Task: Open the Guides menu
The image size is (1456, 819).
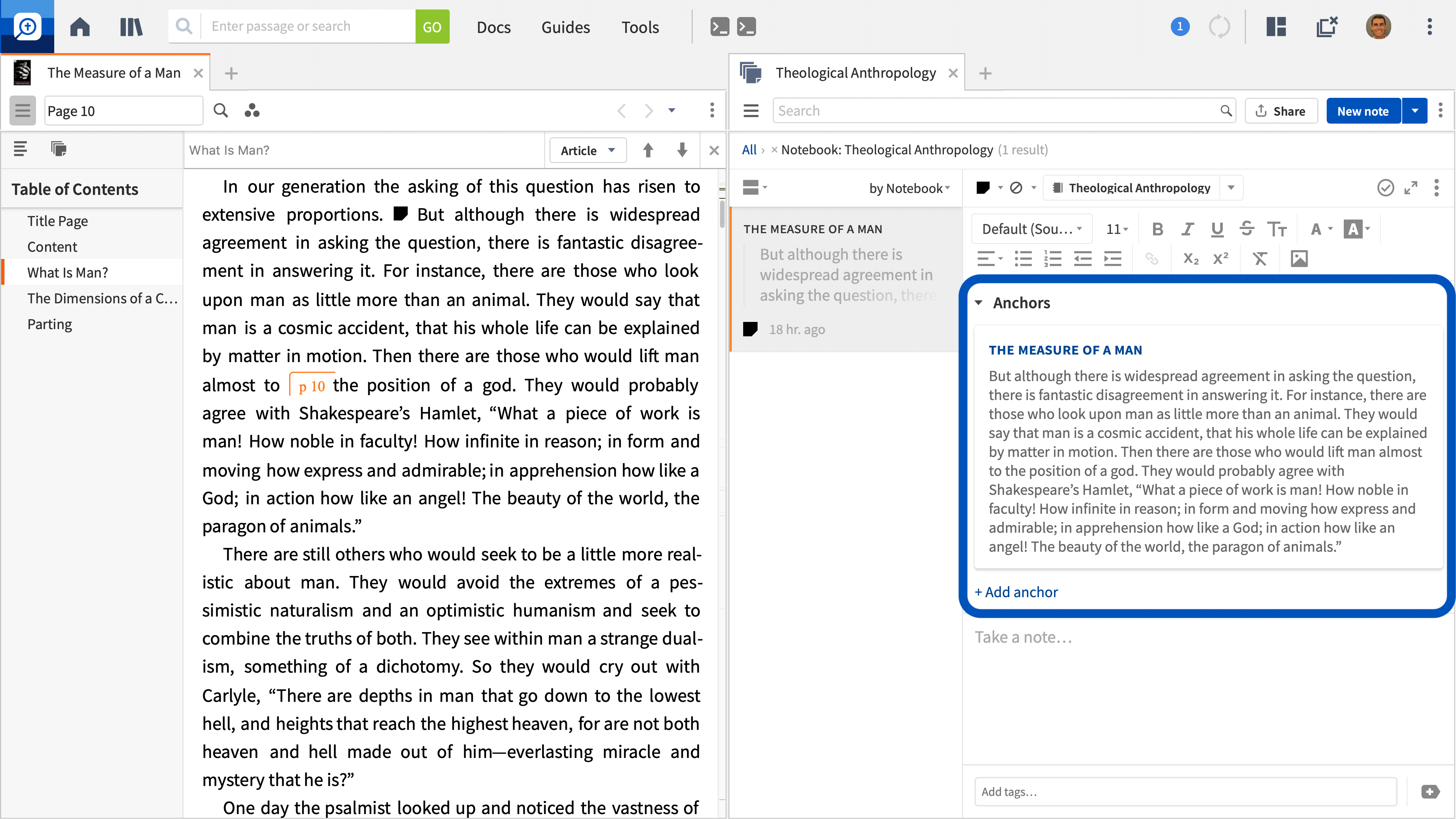Action: coord(565,27)
